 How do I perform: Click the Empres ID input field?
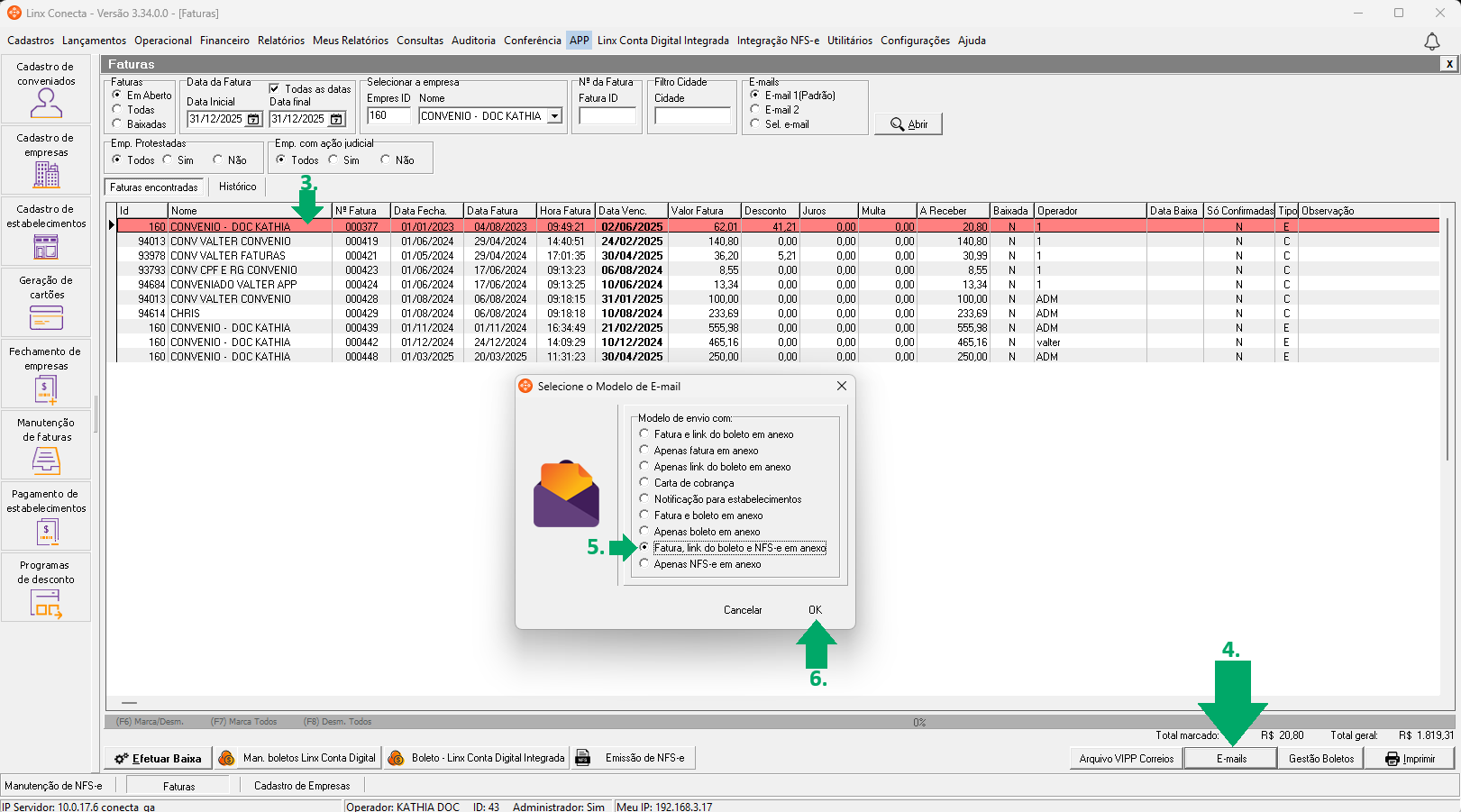[388, 115]
